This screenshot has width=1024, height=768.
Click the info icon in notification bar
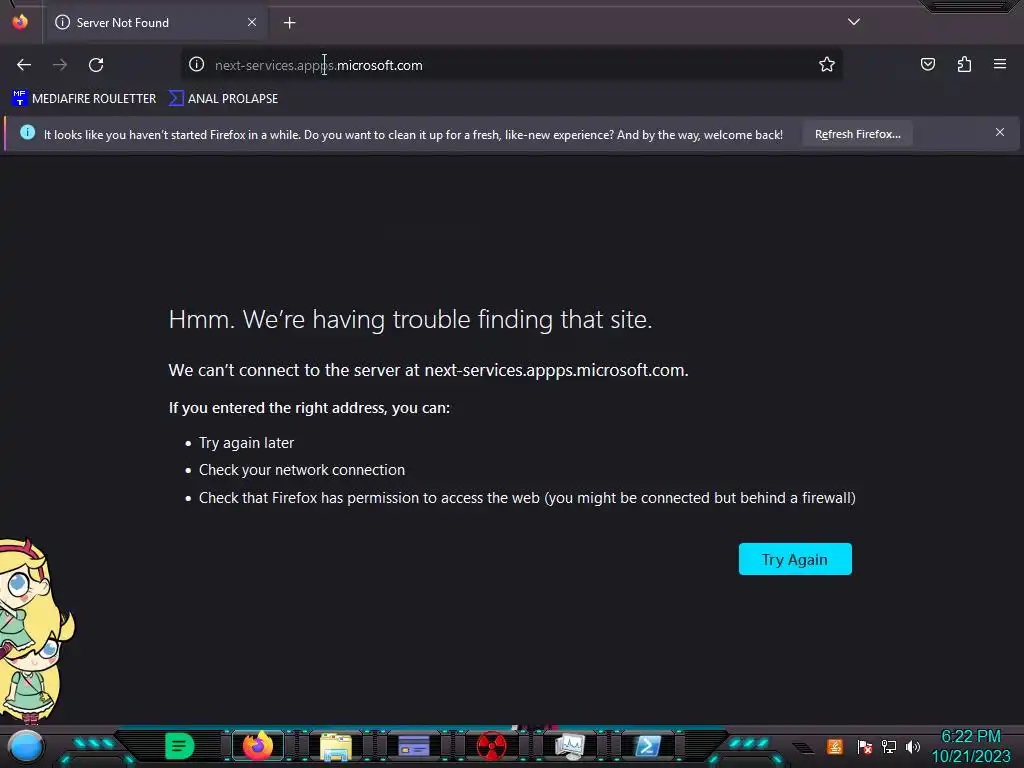pyautogui.click(x=27, y=133)
